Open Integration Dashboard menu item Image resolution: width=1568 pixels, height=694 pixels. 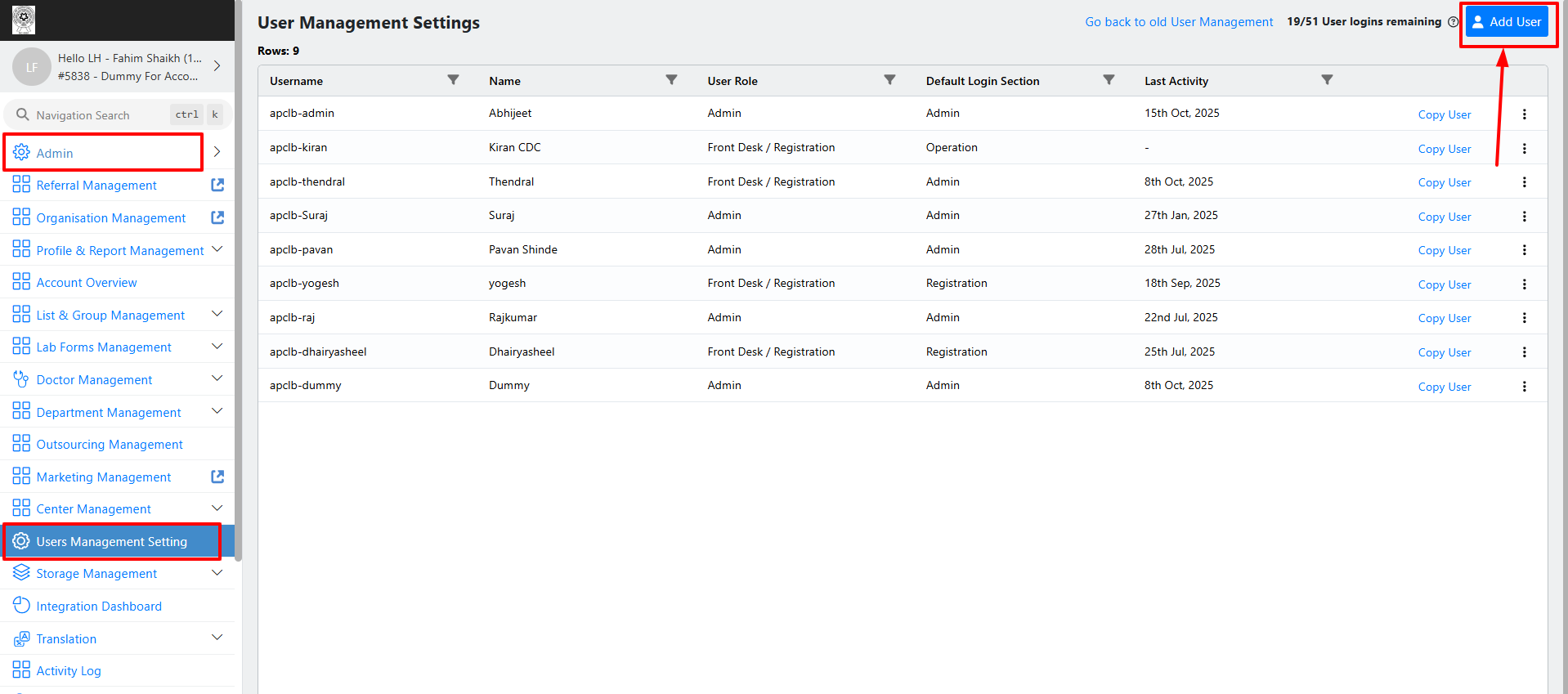99,607
